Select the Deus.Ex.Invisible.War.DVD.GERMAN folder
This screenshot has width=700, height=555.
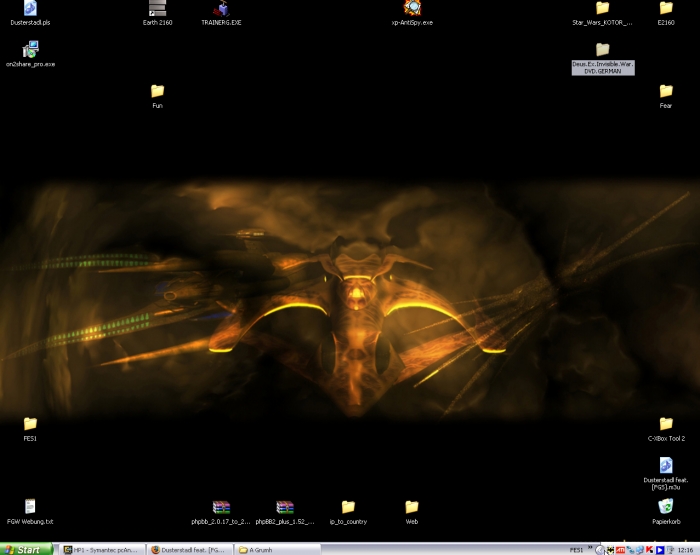point(603,58)
